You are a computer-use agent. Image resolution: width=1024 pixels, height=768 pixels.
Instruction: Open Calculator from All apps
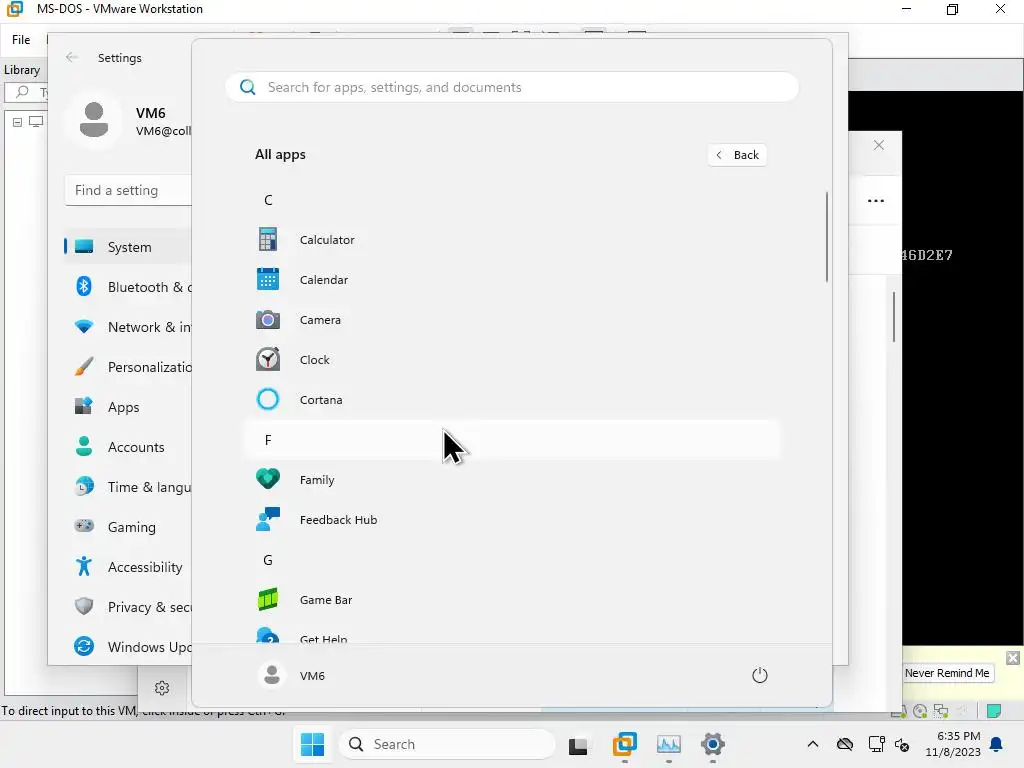point(512,240)
